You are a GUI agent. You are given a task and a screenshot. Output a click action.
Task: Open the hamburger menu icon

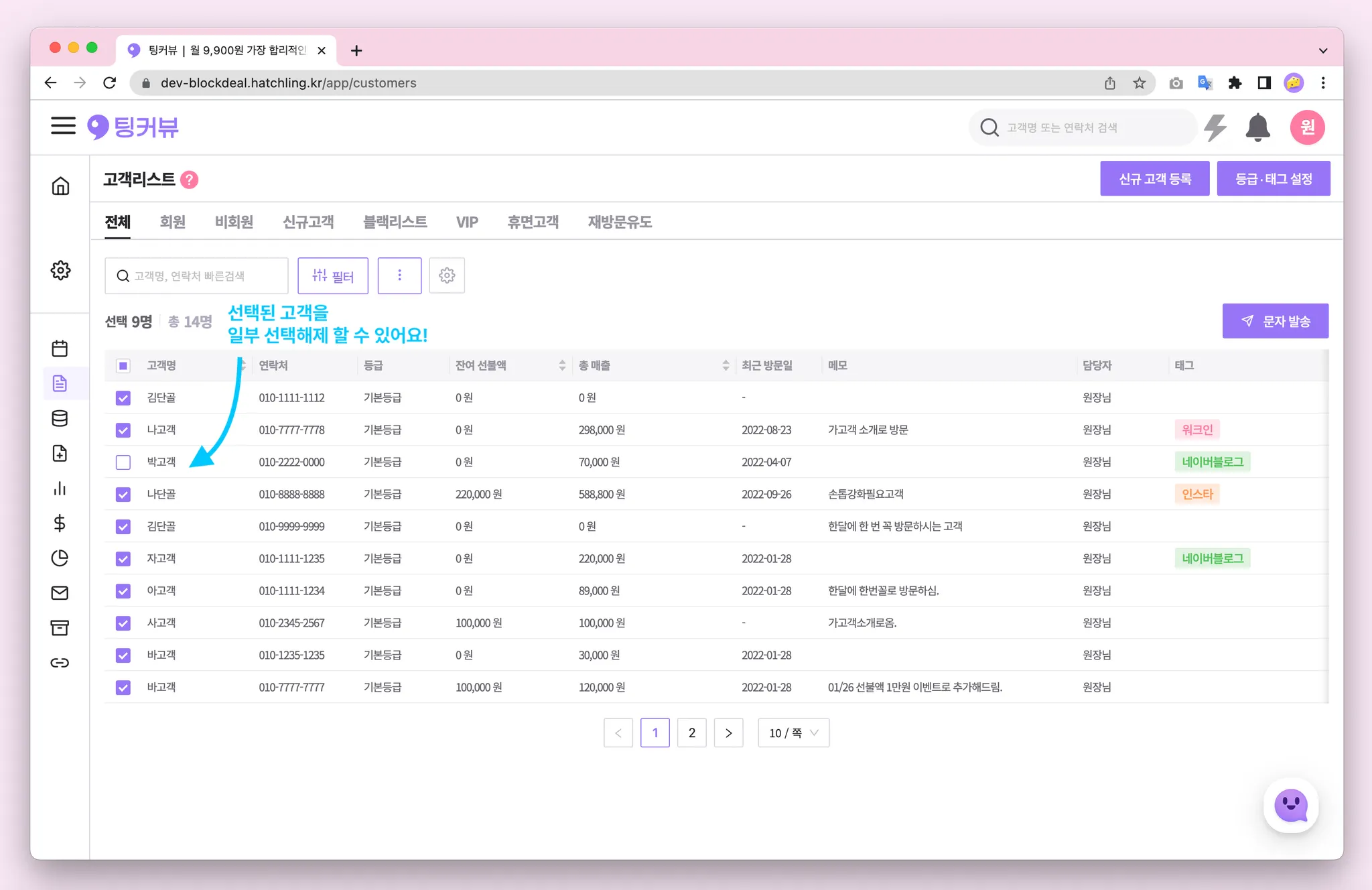(63, 126)
